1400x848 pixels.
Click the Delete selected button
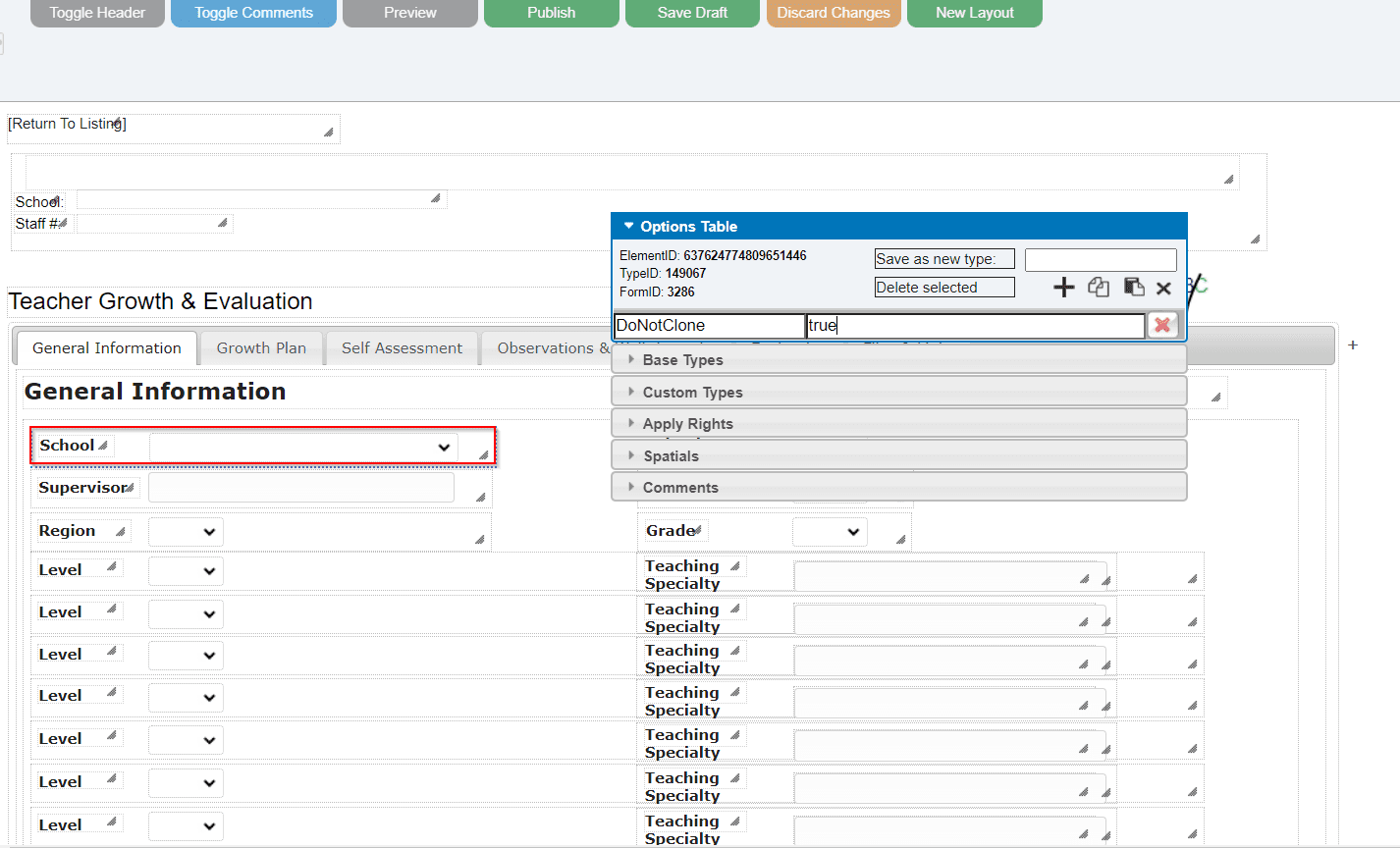(944, 288)
